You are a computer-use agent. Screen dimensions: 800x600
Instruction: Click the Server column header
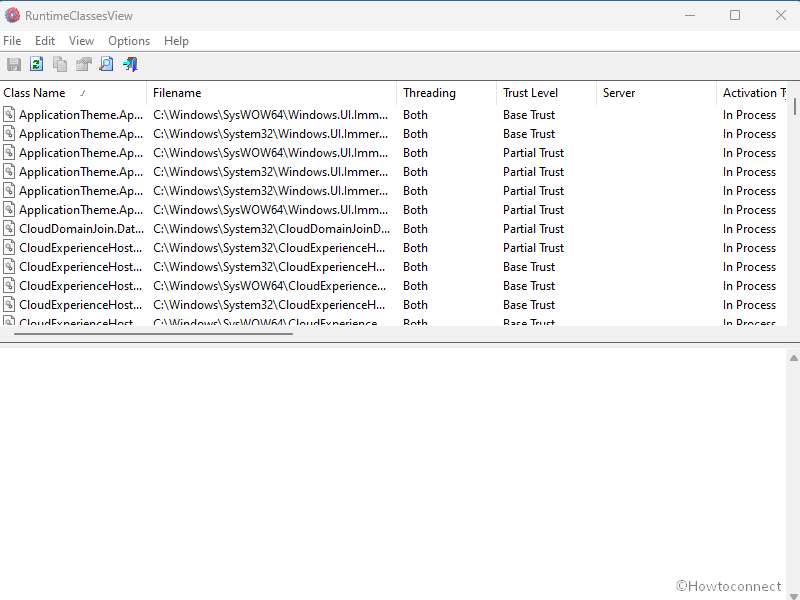(619, 93)
